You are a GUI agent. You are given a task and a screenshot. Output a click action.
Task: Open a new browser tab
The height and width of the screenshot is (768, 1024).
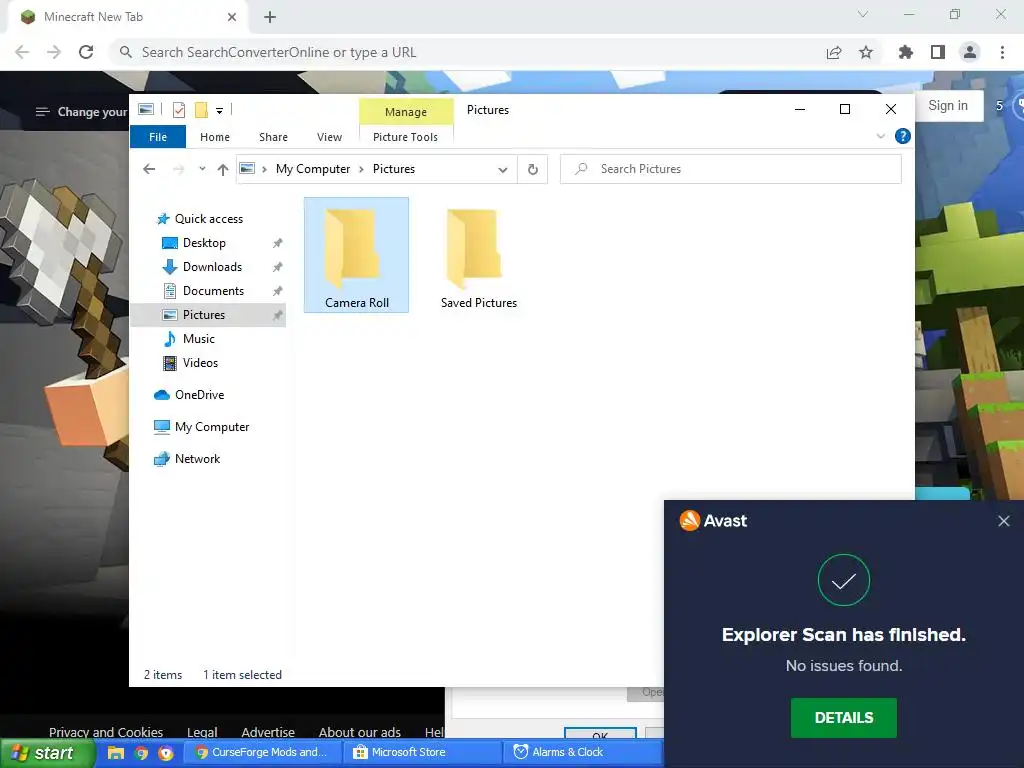tap(270, 17)
